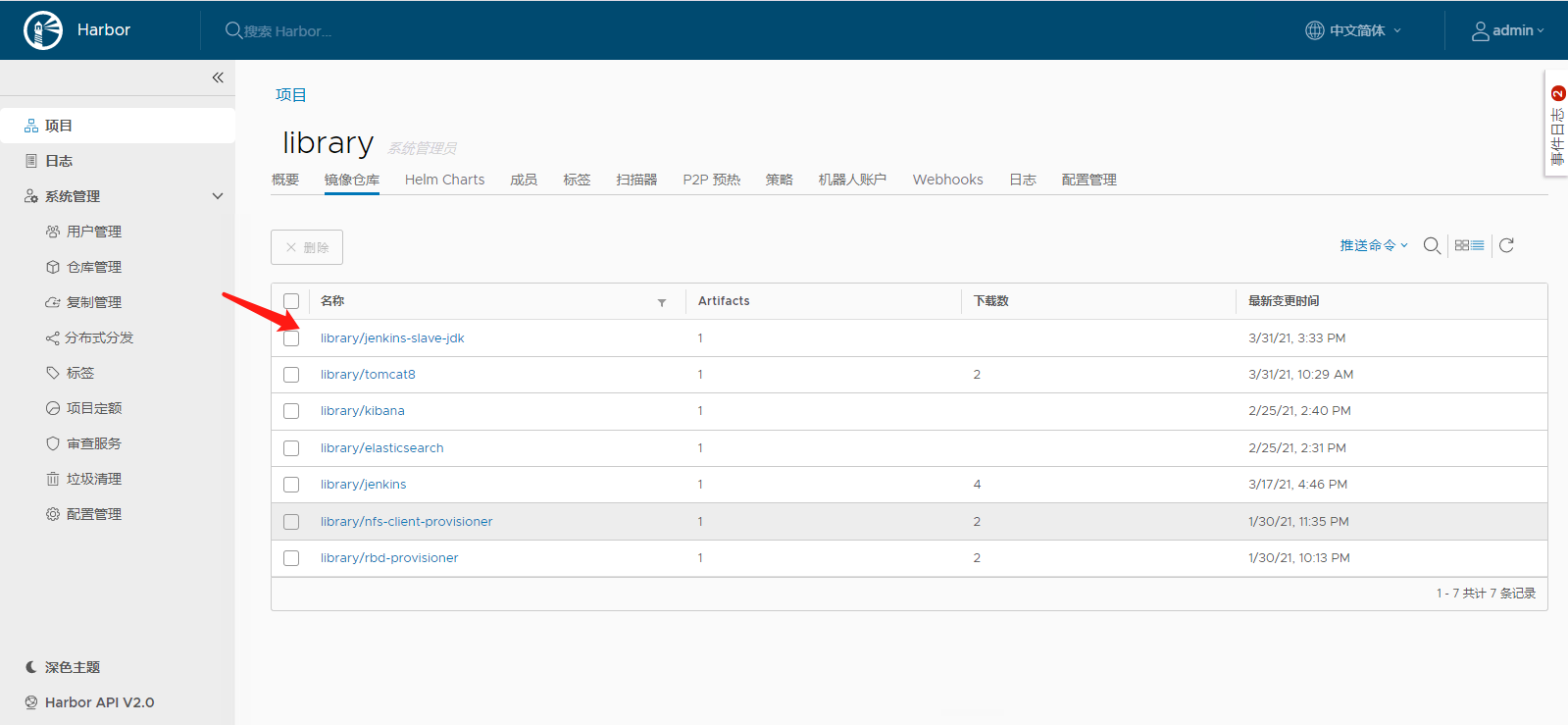Click the 删除 delete button
This screenshot has height=725, width=1568.
pos(307,247)
